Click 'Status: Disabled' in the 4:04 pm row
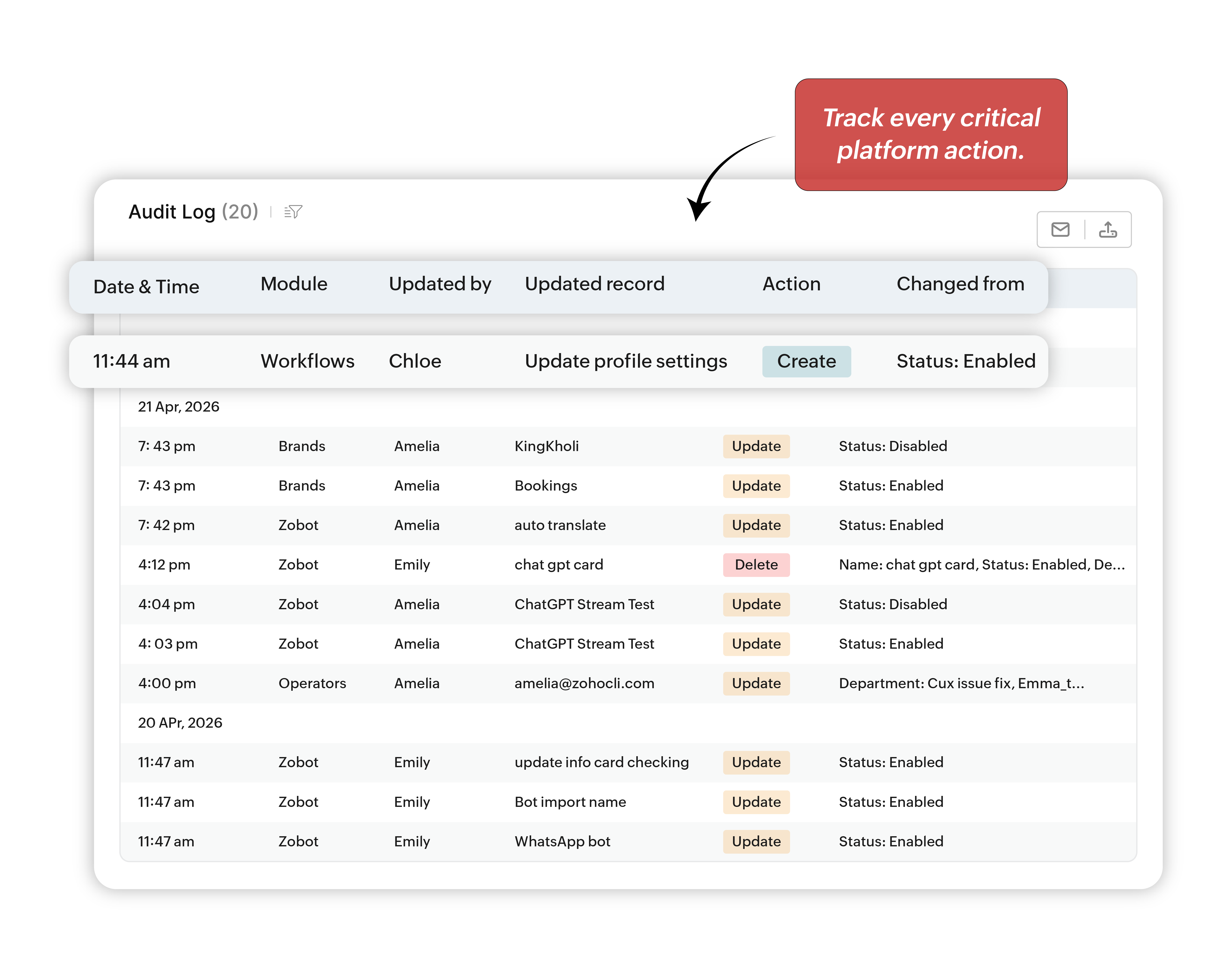Image resolution: width=1232 pixels, height=968 pixels. point(893,605)
